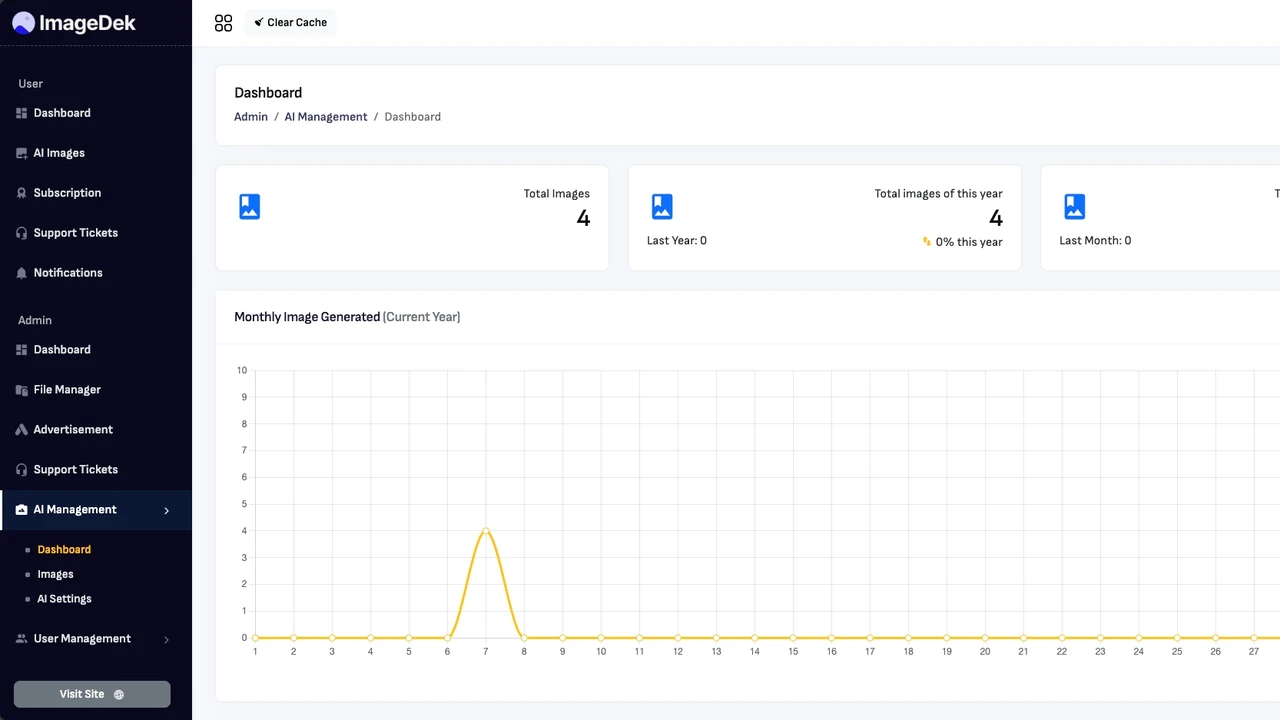This screenshot has height=720, width=1280.
Task: Click the Dashboard page heading
Action: click(268, 93)
